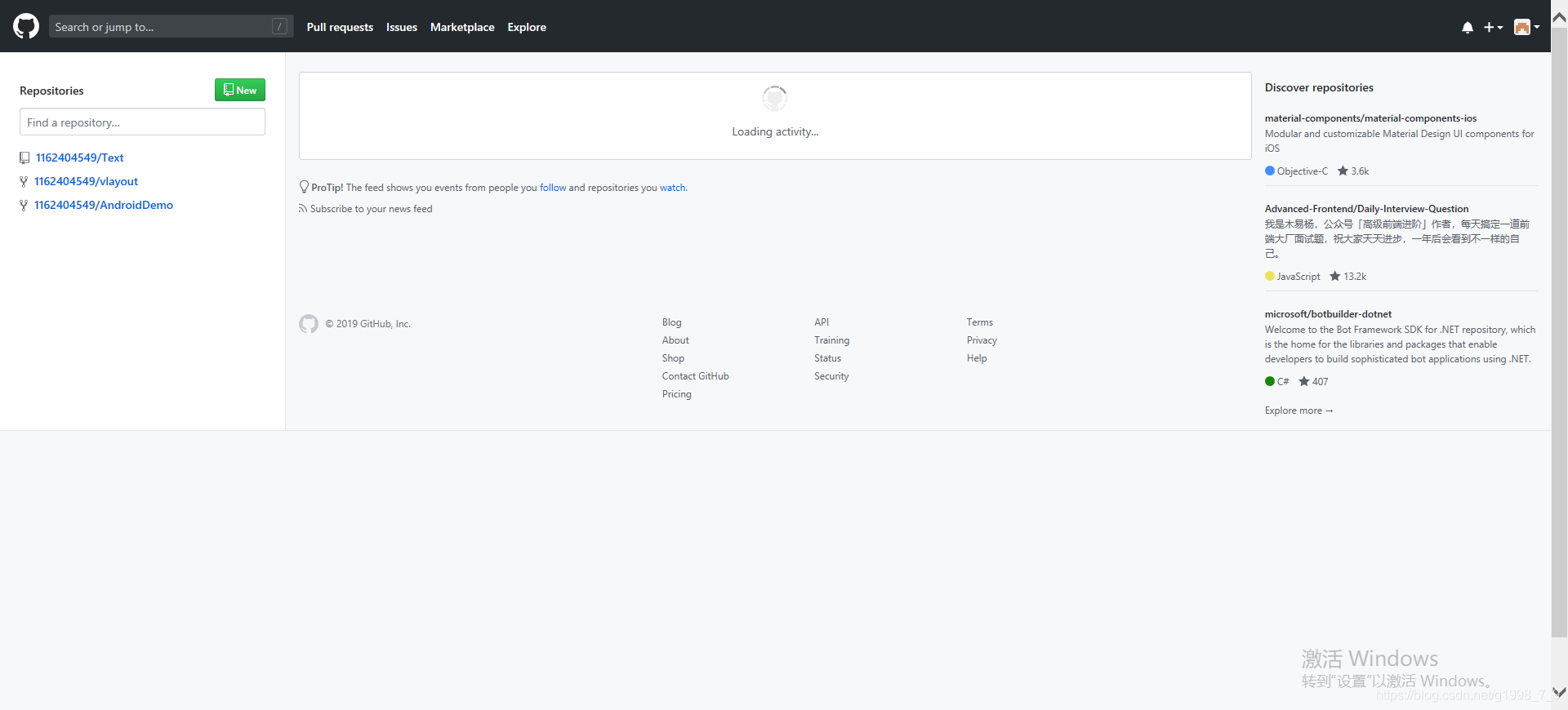Open Marketplace in the header
The image size is (1568, 710).
click(462, 27)
